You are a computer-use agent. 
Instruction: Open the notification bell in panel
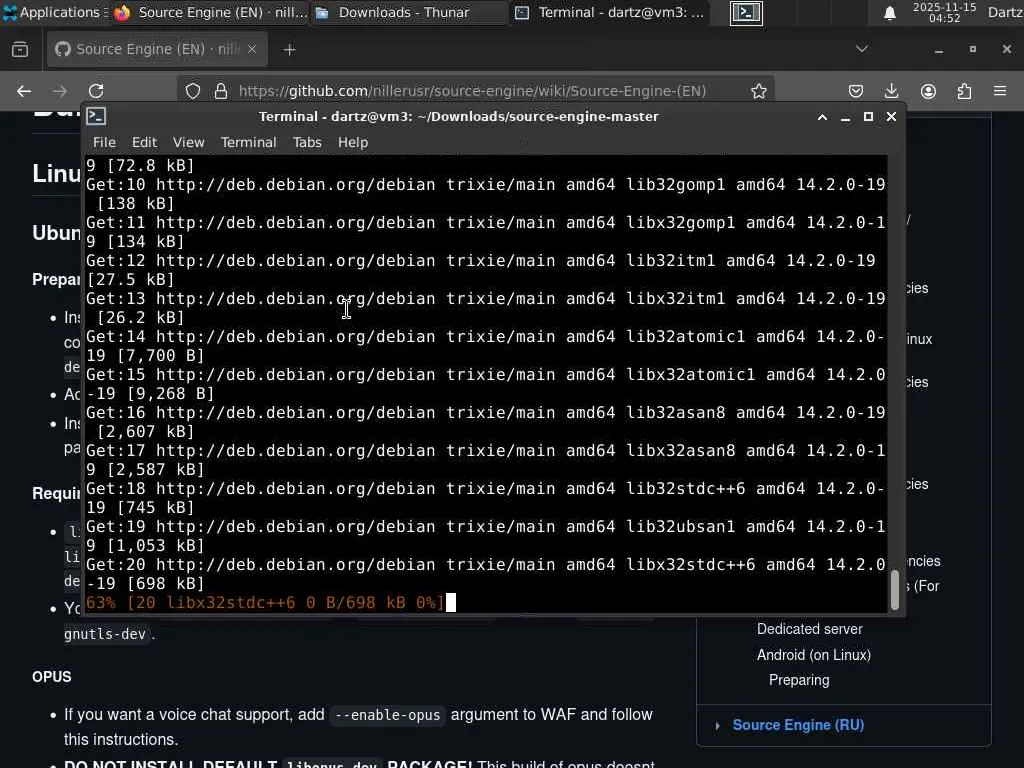pos(889,13)
